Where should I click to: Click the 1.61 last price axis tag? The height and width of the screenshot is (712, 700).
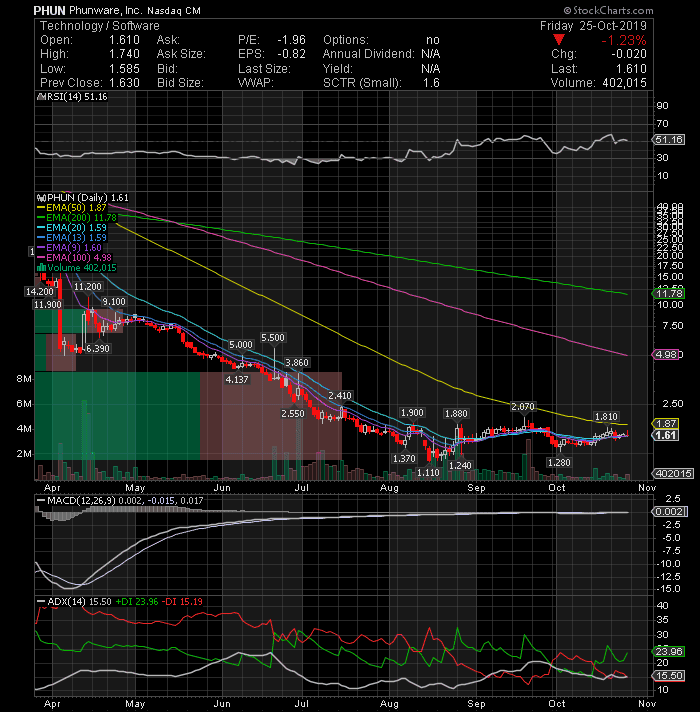click(x=666, y=435)
